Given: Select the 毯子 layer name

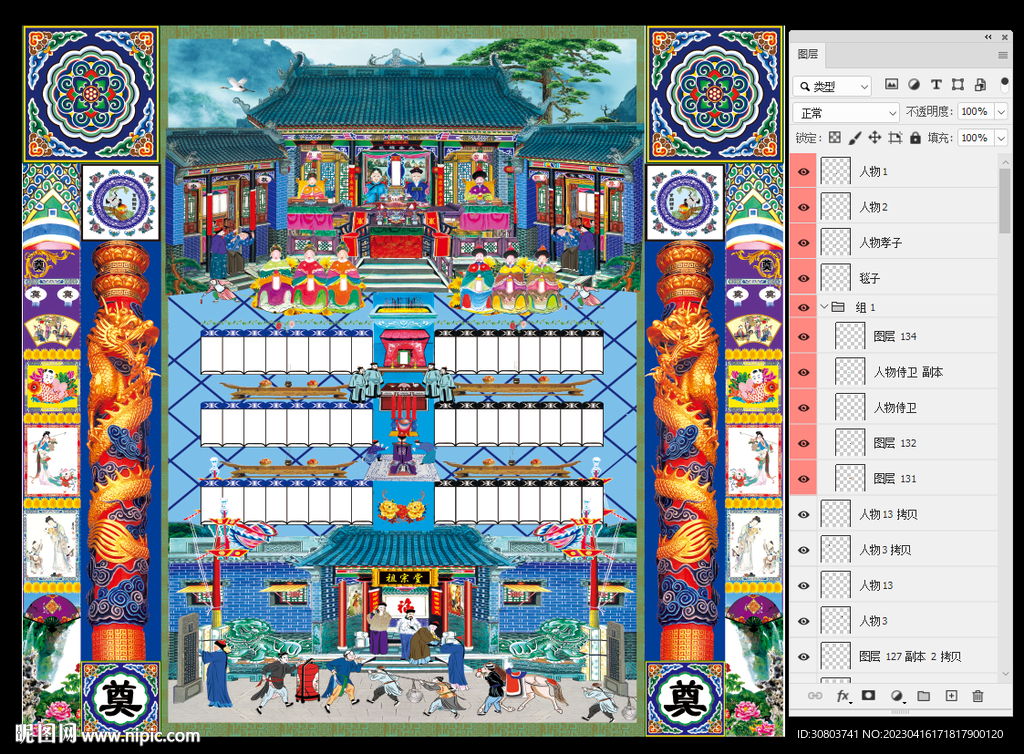Looking at the screenshot, I should pyautogui.click(x=869, y=279).
